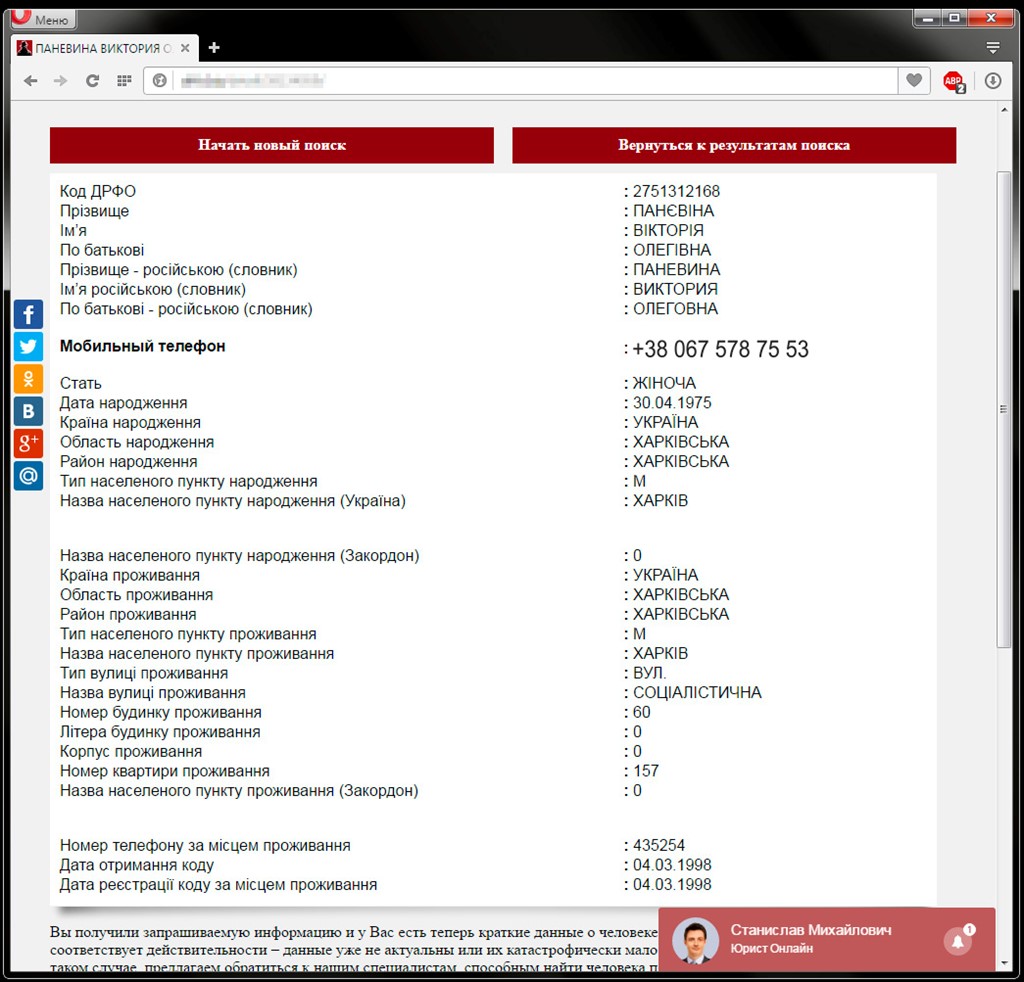The height and width of the screenshot is (982, 1024).
Task: Share via Mail.ru @ icon
Action: point(28,476)
